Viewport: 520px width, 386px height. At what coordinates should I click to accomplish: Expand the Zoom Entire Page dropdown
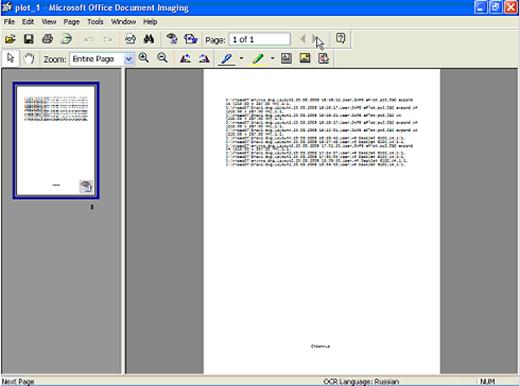128,59
